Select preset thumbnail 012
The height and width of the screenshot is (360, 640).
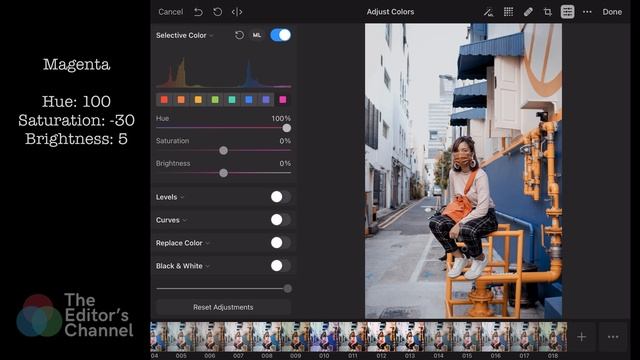[x=381, y=337]
